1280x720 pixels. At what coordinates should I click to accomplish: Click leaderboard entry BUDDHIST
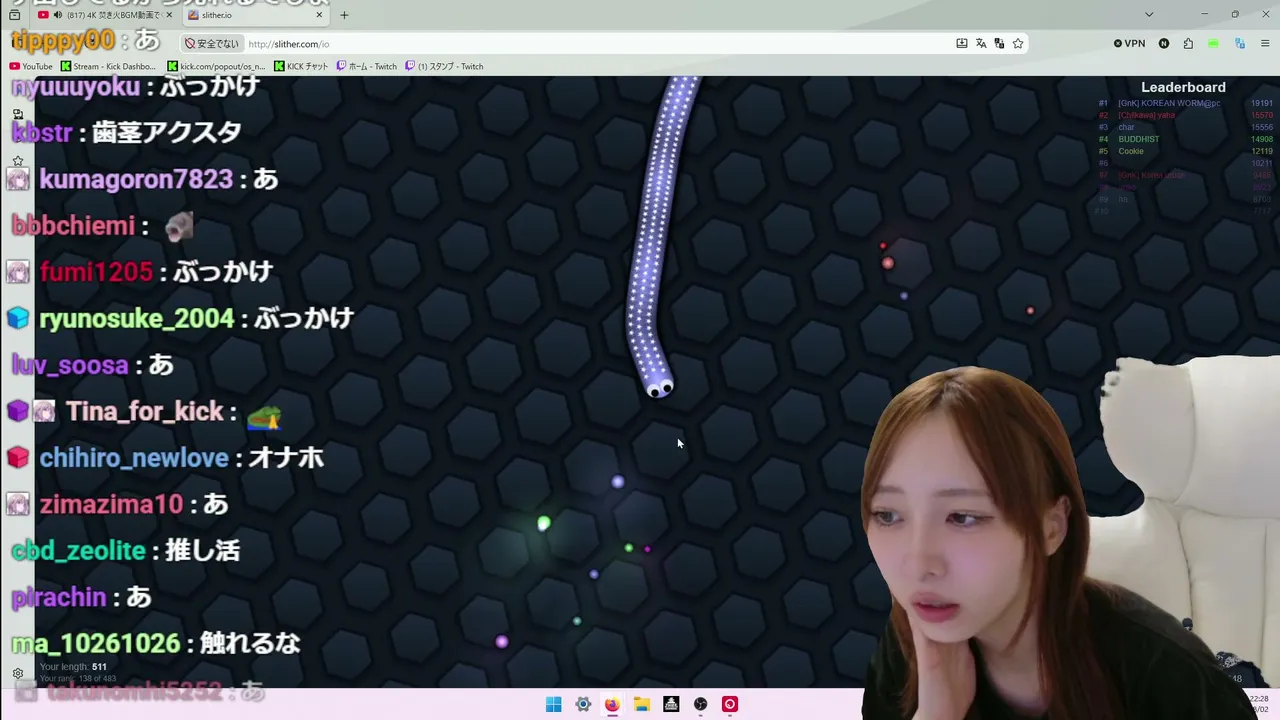[x=1185, y=139]
